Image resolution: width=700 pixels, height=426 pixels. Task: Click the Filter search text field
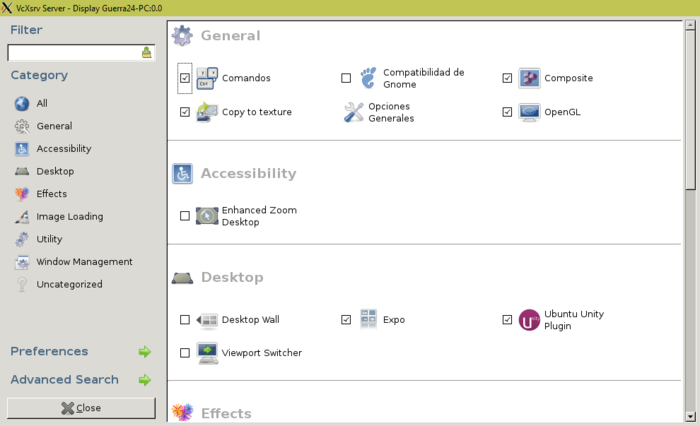point(73,52)
